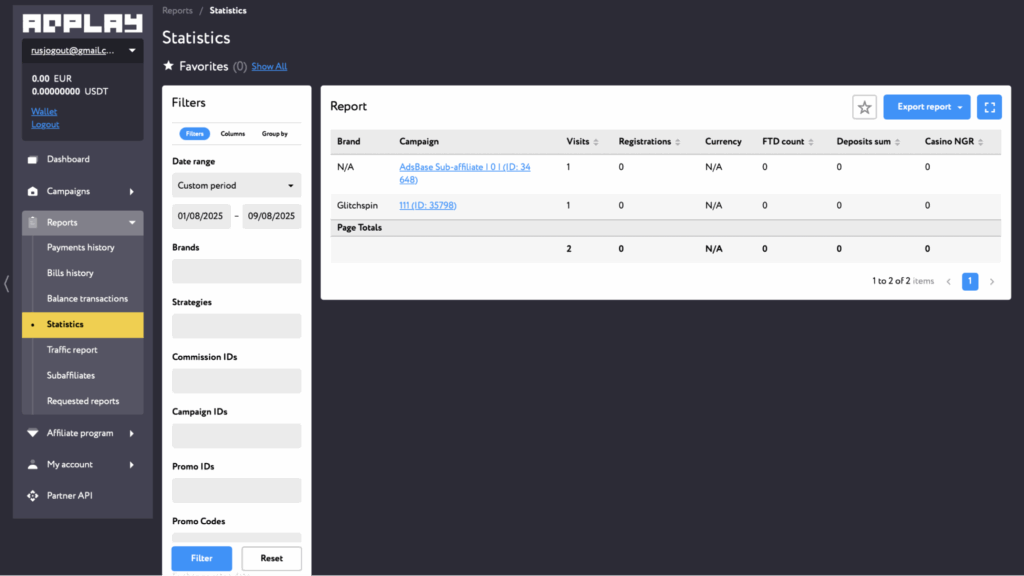Click the Brands filter input field
The width and height of the screenshot is (1024, 576).
click(236, 271)
